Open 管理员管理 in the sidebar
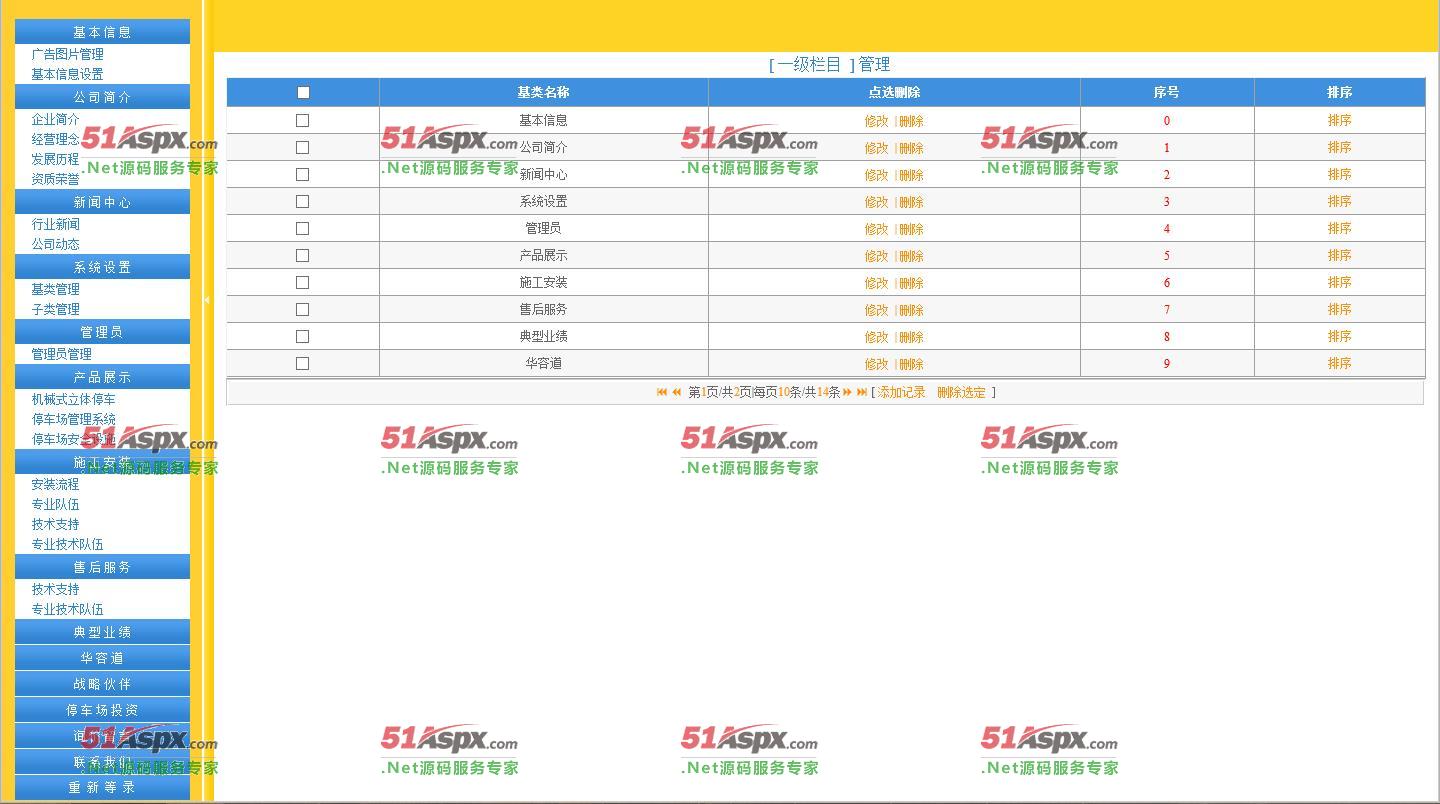The width and height of the screenshot is (1440, 804). pyautogui.click(x=61, y=354)
